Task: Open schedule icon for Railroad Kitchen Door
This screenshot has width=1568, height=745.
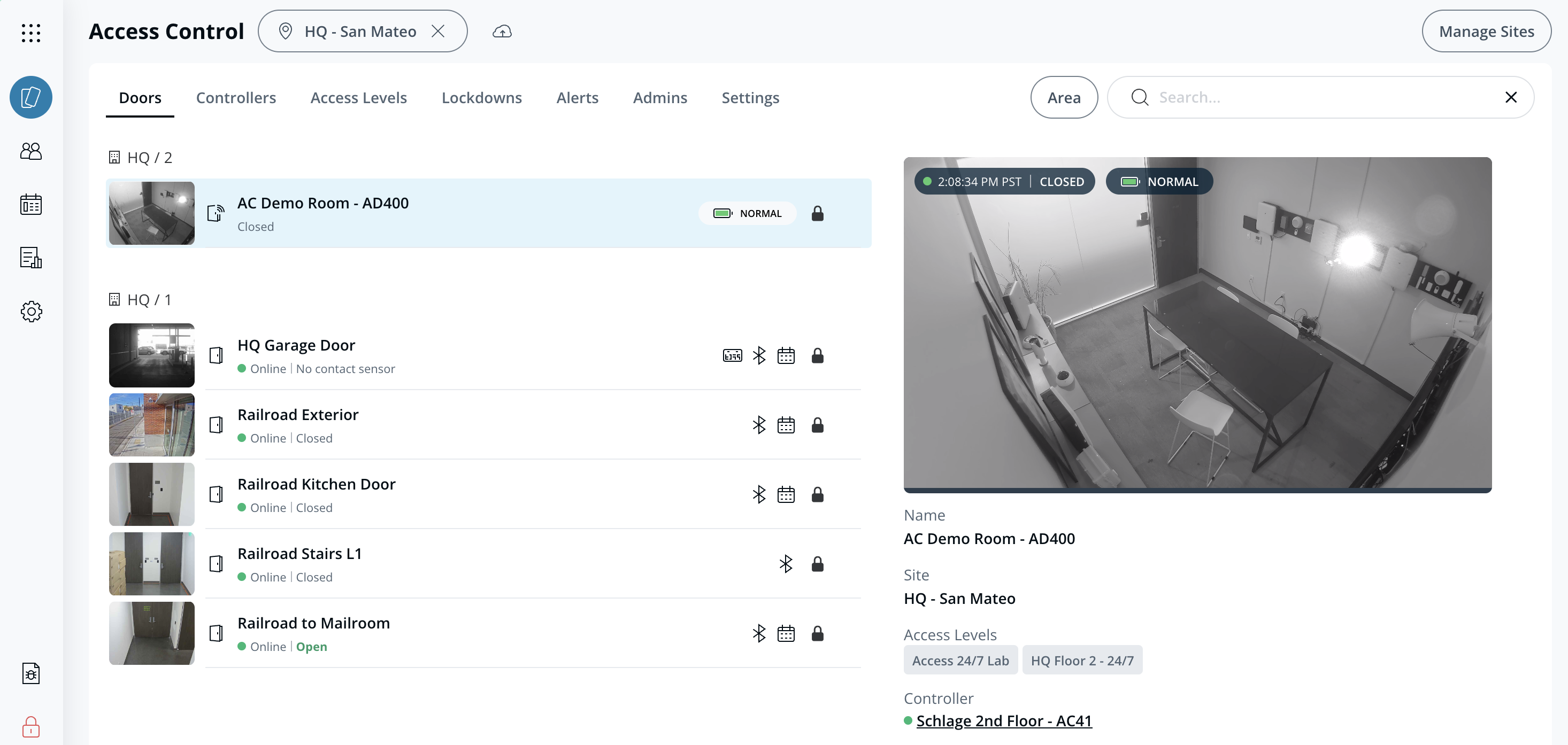Action: click(x=786, y=494)
